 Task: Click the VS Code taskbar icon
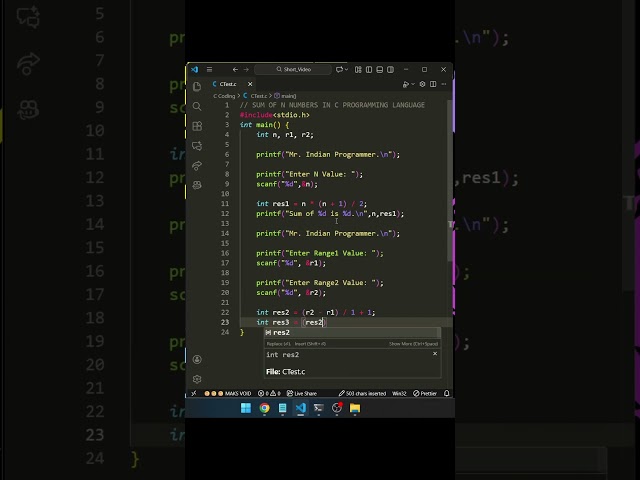[x=301, y=408]
